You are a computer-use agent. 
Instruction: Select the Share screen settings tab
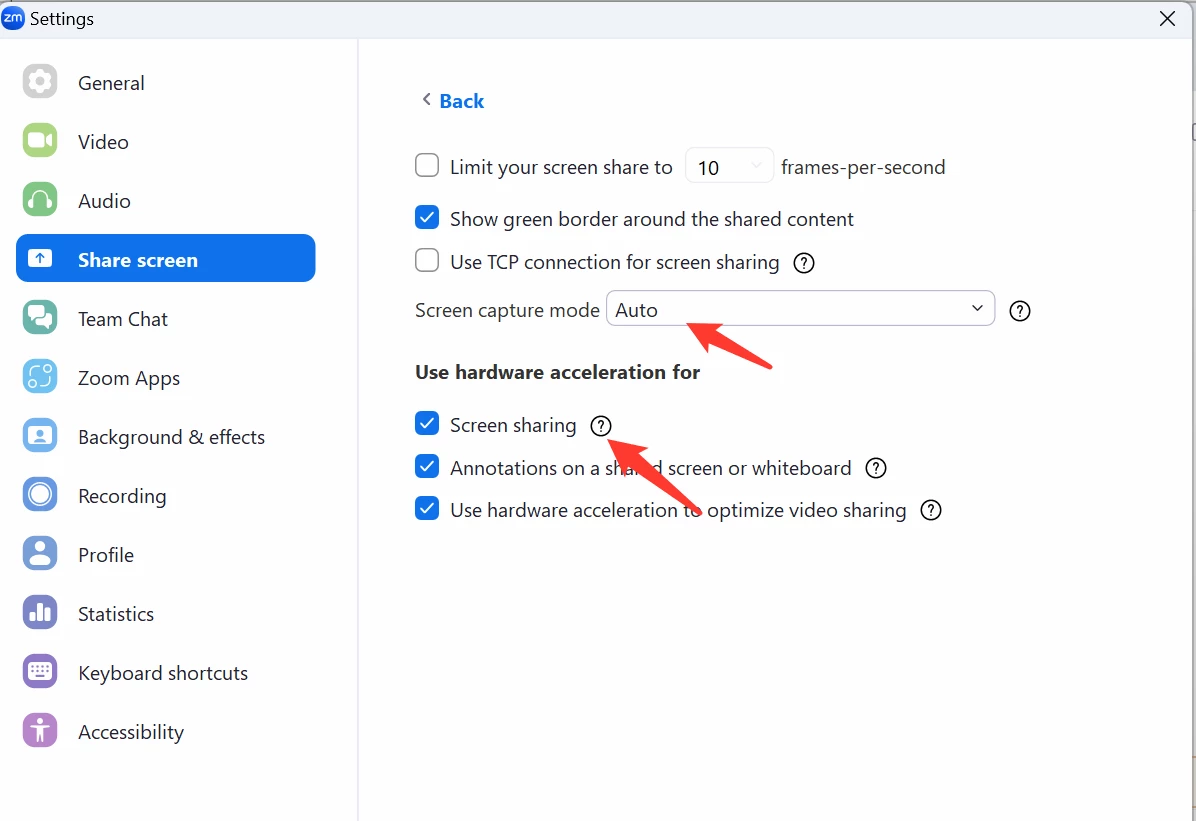point(166,258)
